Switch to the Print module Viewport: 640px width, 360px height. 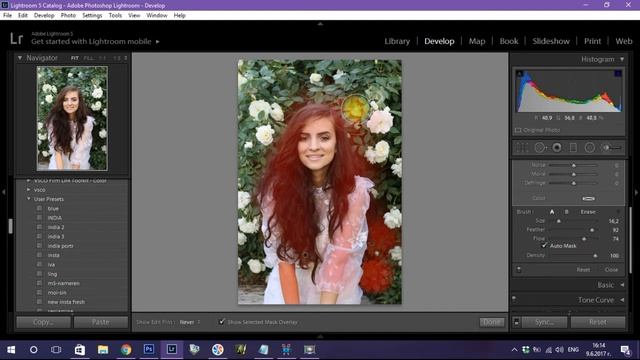click(x=592, y=41)
